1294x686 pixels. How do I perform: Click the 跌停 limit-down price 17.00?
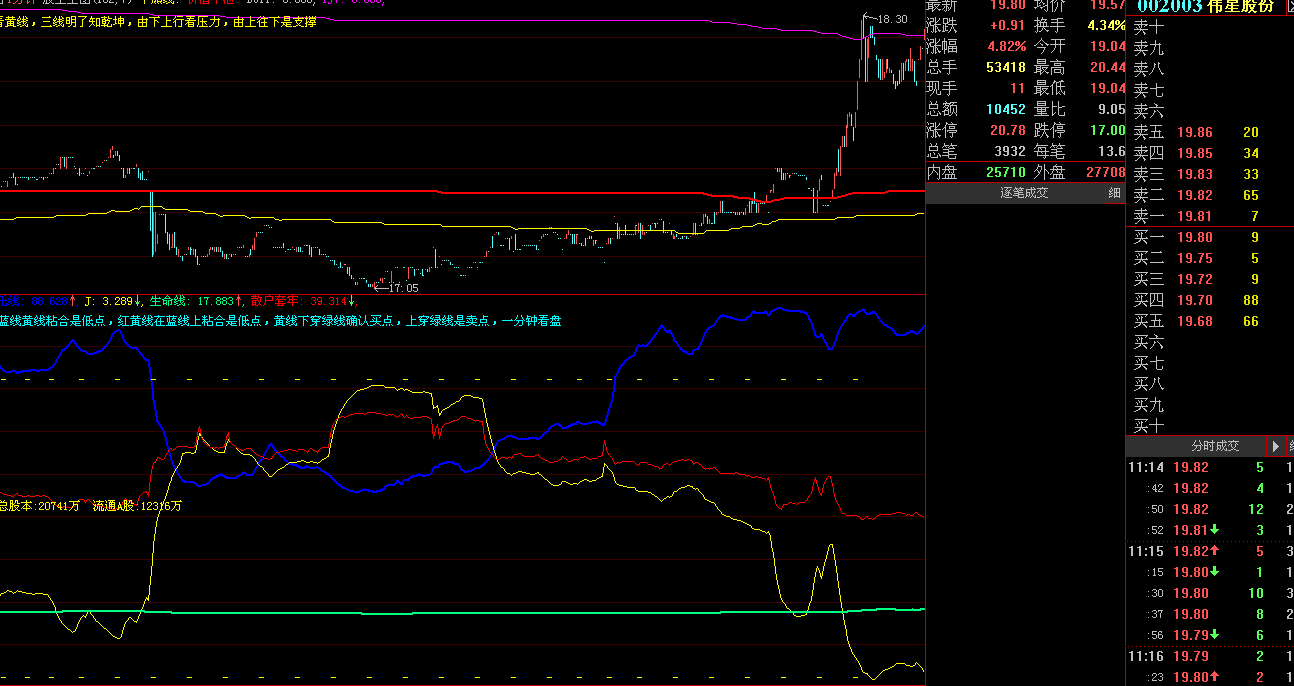click(1108, 130)
